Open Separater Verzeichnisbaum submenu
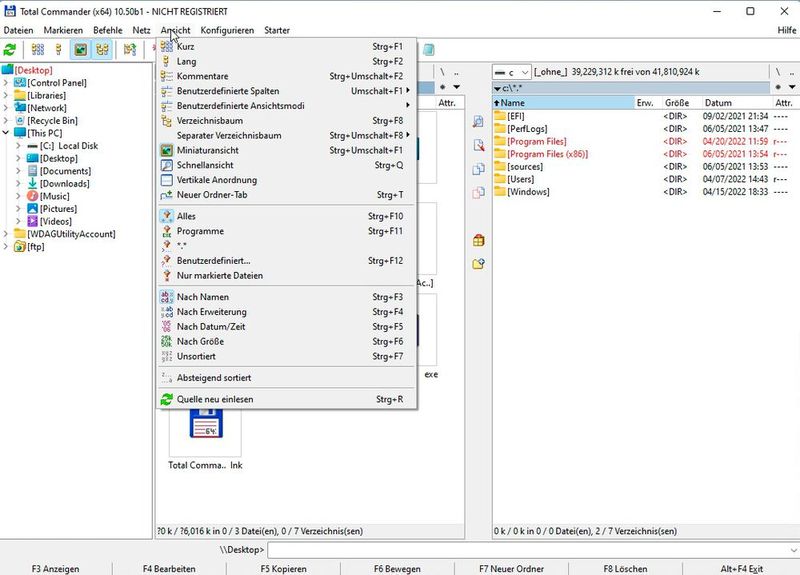800x575 pixels. [286, 135]
